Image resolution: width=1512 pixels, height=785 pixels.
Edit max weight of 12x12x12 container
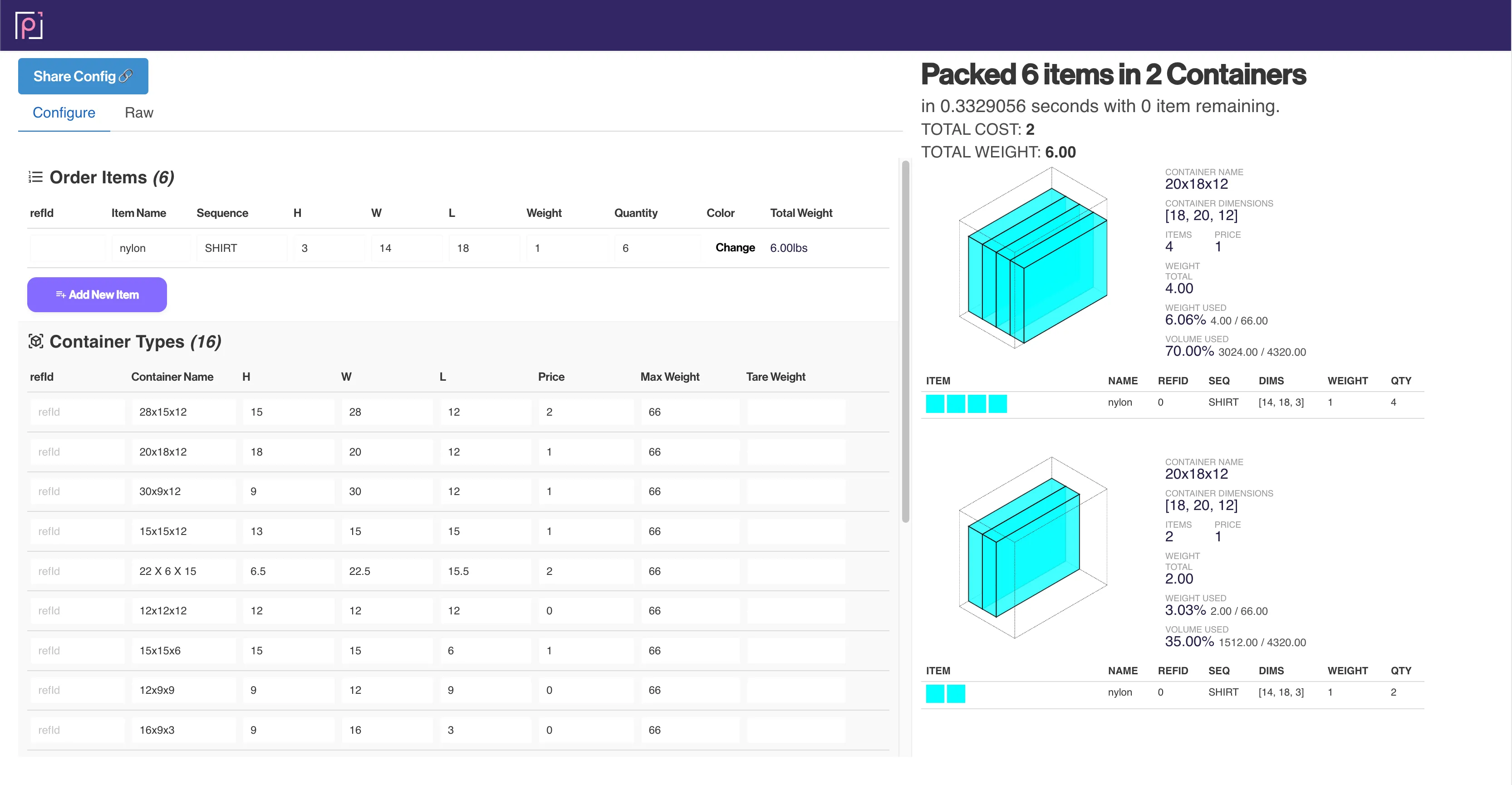pos(690,611)
